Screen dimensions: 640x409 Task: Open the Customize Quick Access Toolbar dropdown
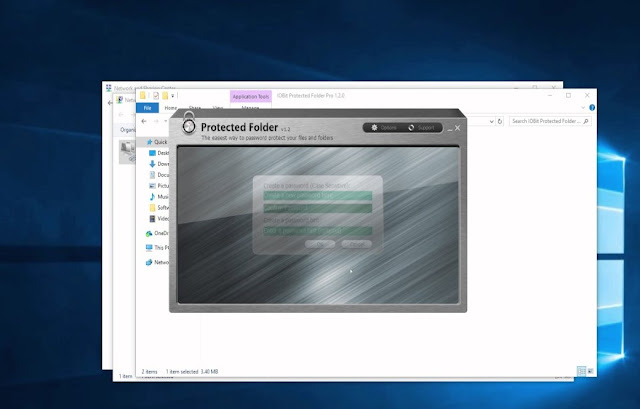(x=173, y=96)
